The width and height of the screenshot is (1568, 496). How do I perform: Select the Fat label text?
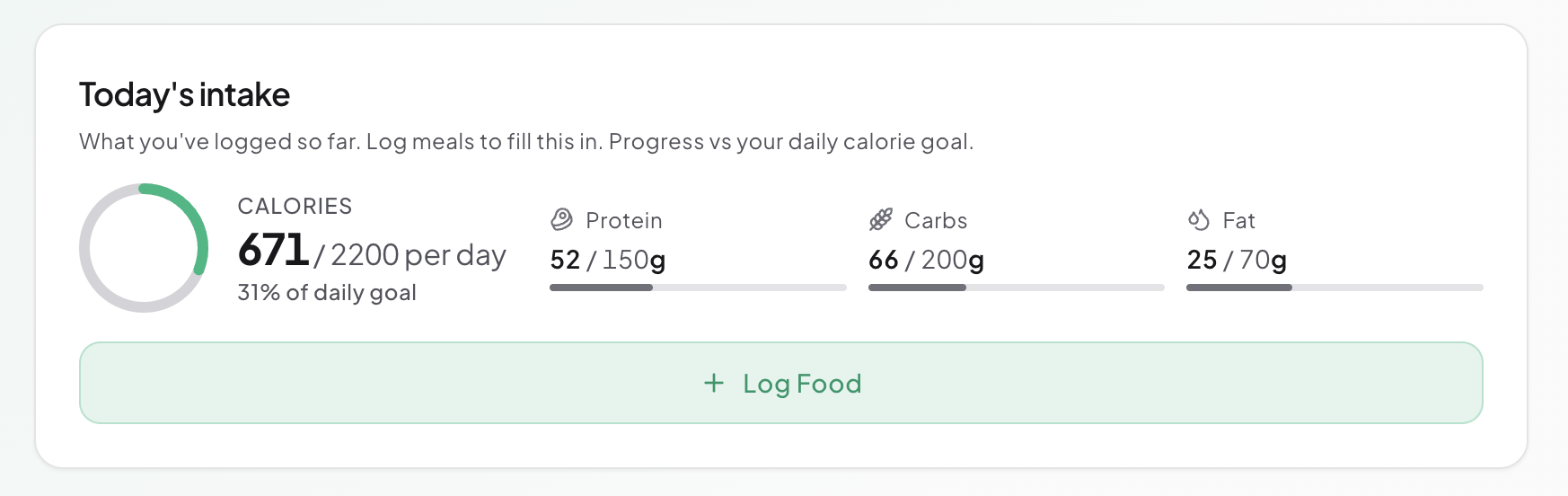coord(1238,221)
